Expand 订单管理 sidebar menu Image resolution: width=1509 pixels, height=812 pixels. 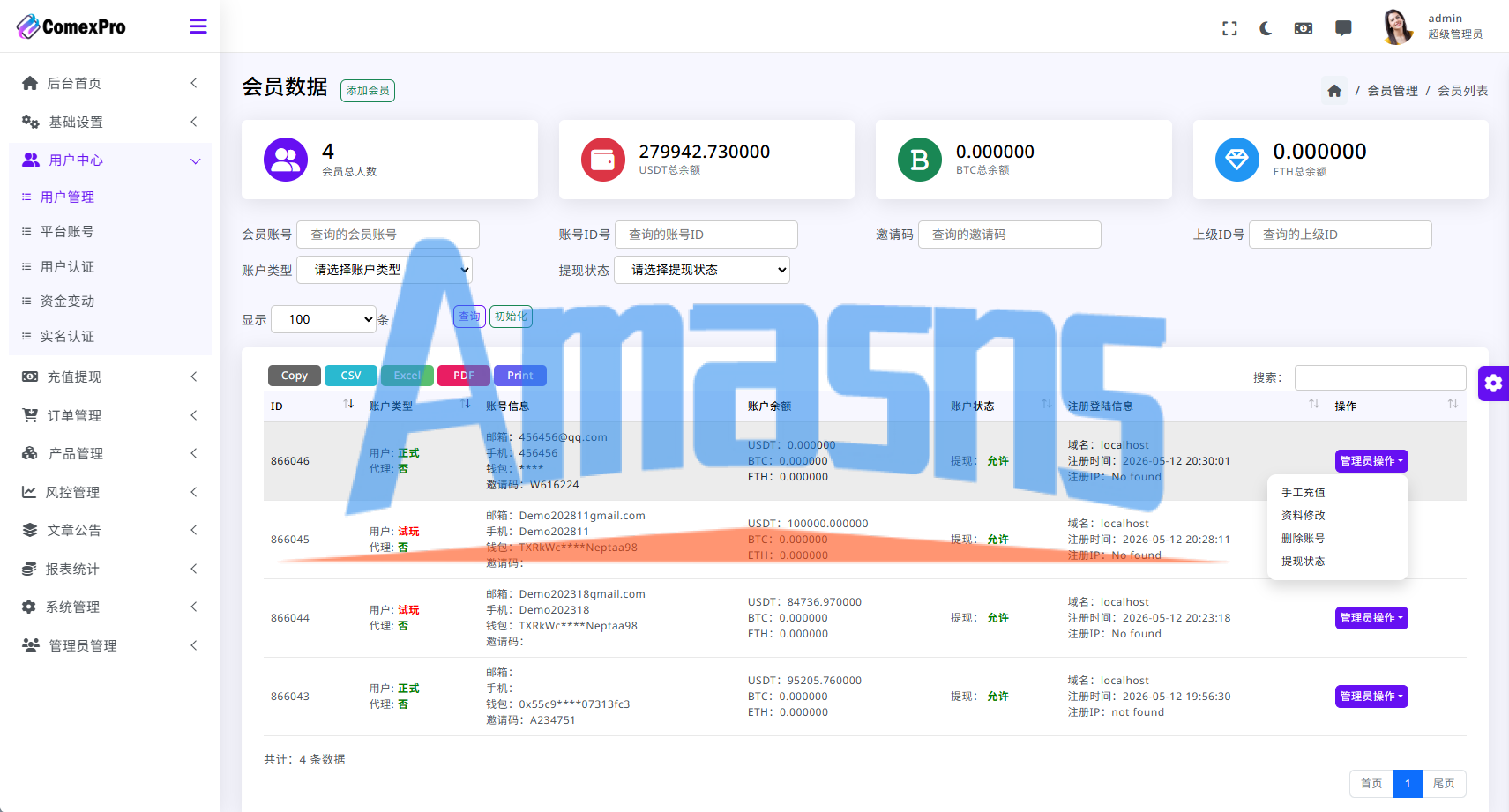point(110,415)
